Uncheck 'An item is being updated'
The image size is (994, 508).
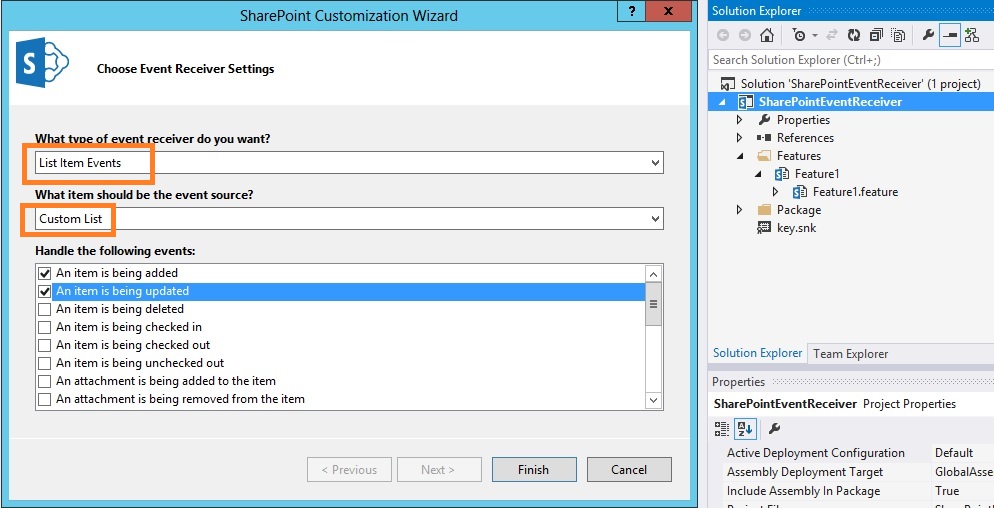44,292
